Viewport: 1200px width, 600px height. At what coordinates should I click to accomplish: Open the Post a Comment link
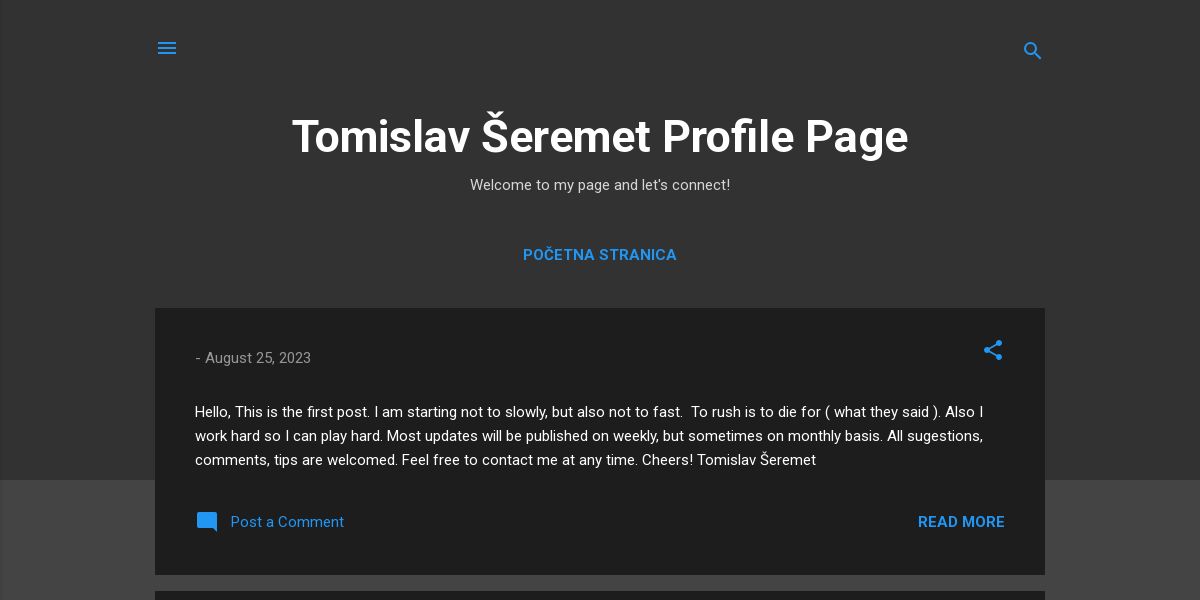click(x=287, y=522)
